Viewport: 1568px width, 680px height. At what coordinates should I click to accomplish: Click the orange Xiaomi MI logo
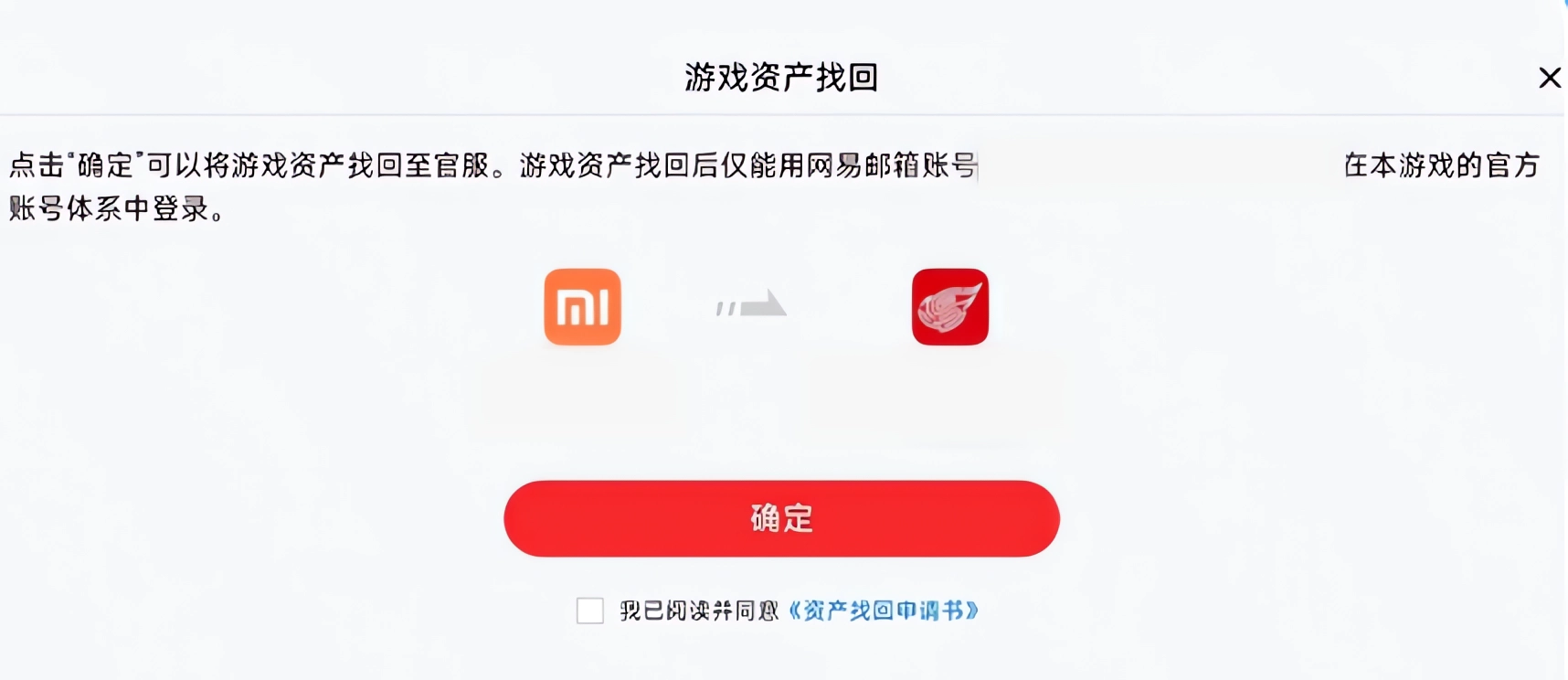coord(582,307)
